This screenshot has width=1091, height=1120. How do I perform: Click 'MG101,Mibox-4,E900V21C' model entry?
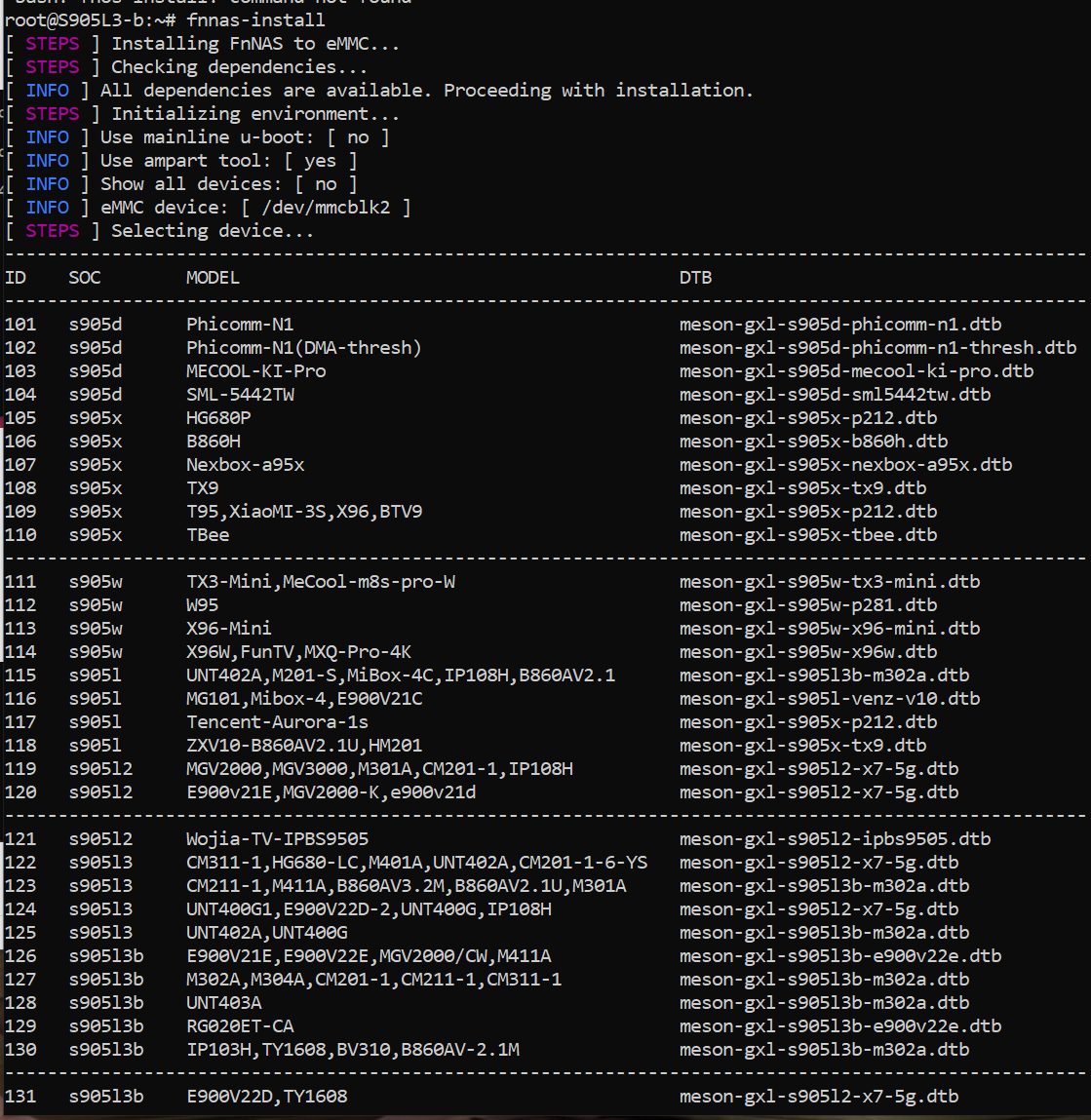click(x=304, y=699)
